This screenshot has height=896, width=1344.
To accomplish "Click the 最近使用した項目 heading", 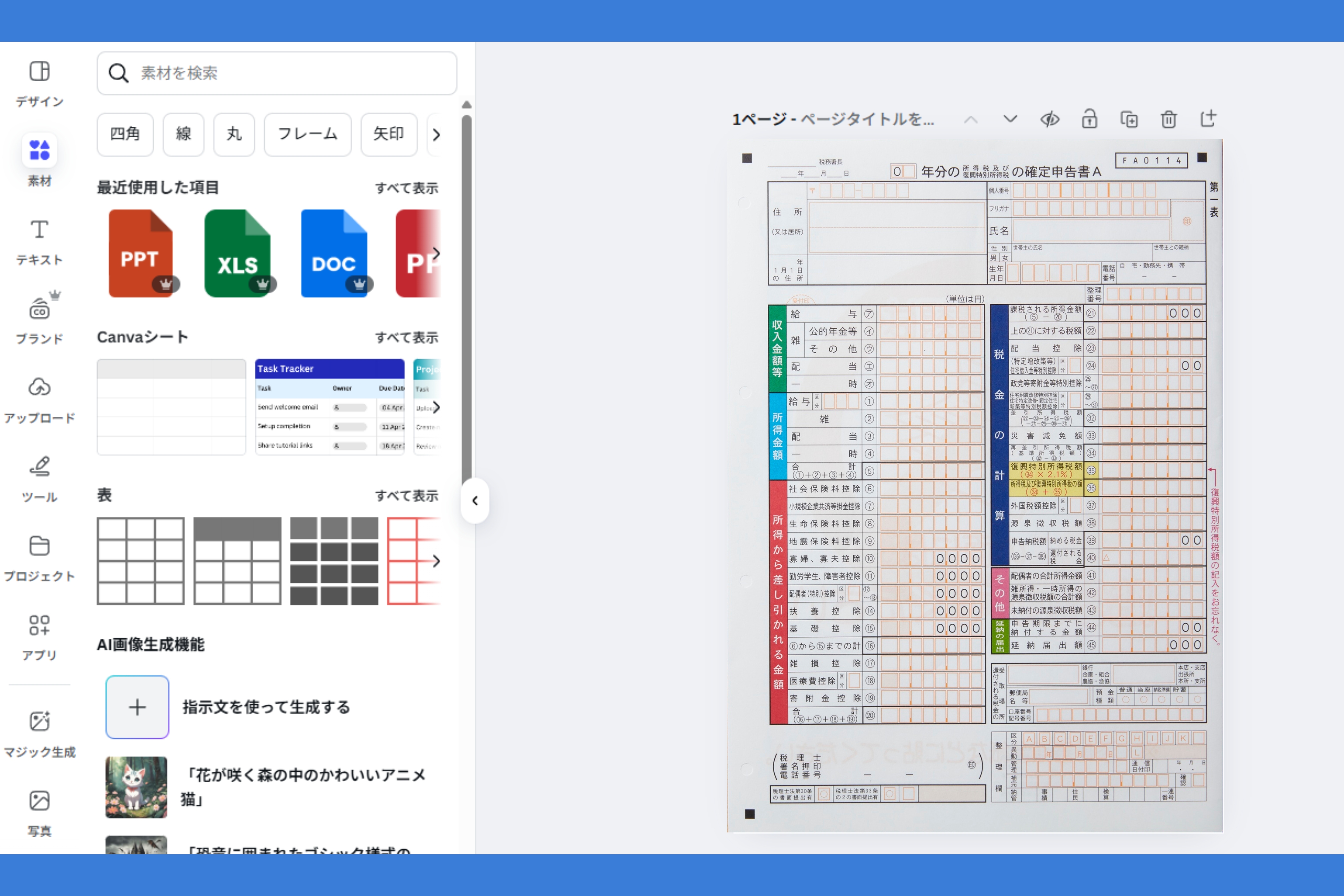I will coord(158,187).
